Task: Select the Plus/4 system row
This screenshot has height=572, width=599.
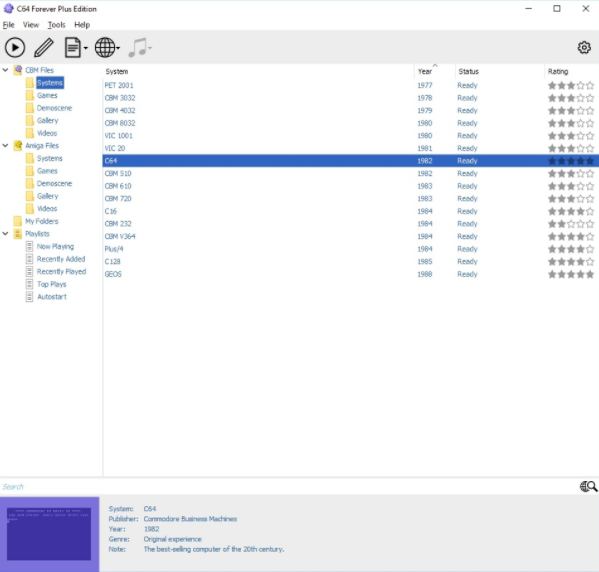Action: click(x=351, y=249)
